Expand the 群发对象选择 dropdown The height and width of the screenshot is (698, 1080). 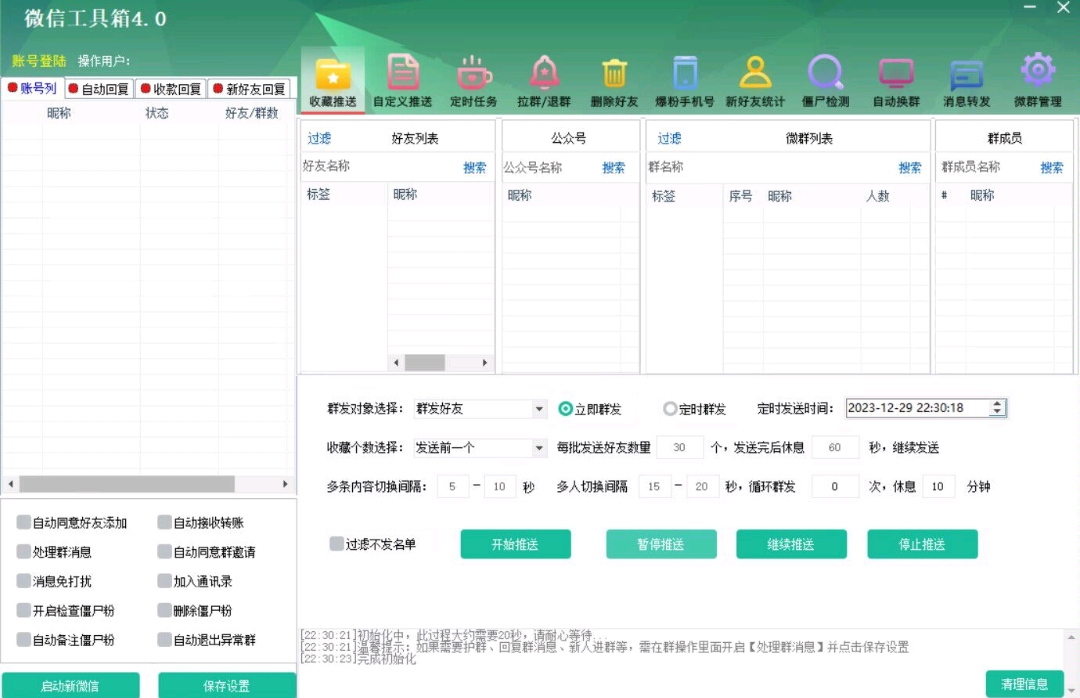[539, 409]
